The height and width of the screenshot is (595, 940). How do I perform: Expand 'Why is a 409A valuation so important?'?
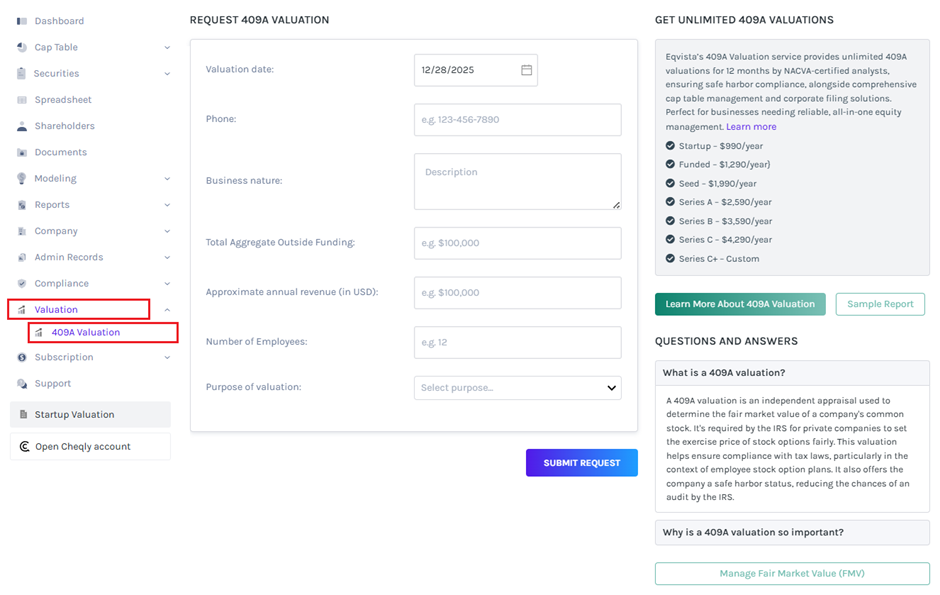[x=791, y=532]
